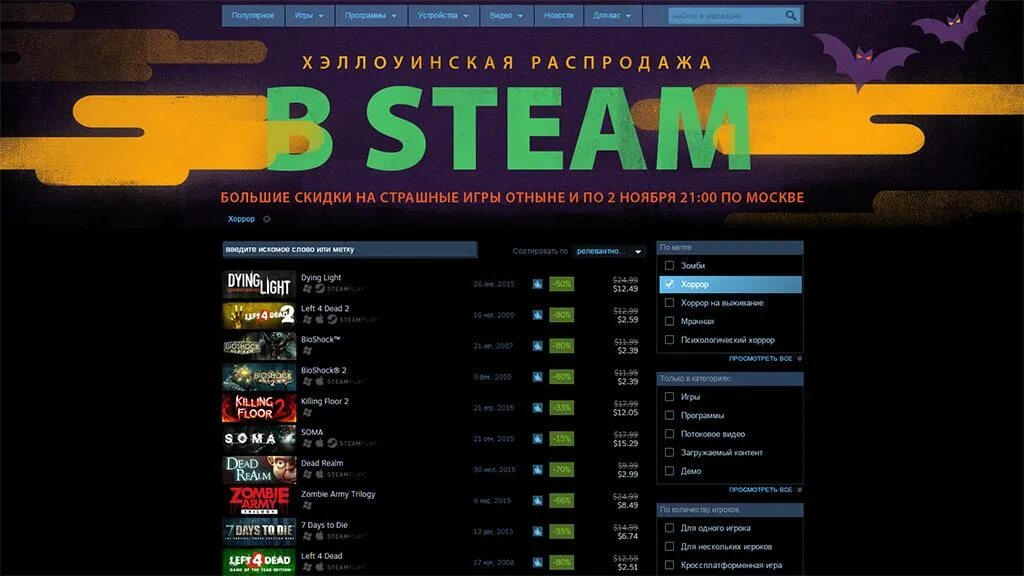This screenshot has height=576, width=1024.
Task: Click thumbs-up review icon in Dying Light row
Action: pyautogui.click(x=537, y=284)
